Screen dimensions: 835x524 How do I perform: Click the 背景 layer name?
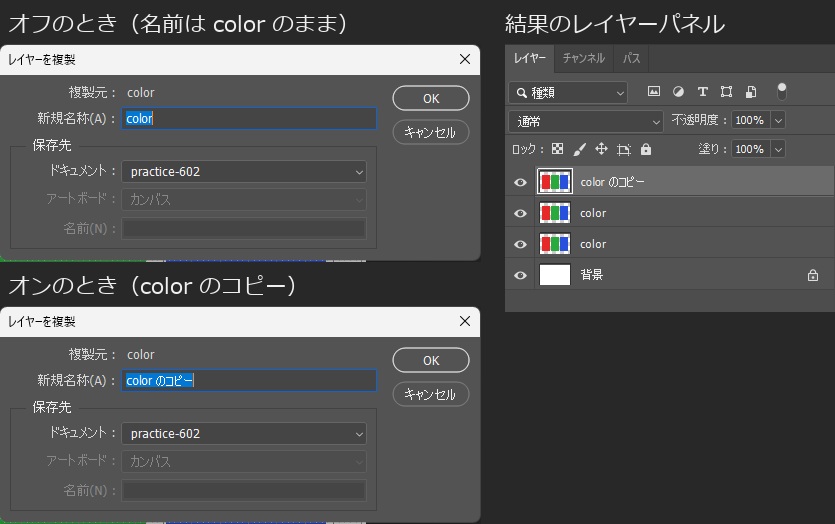tap(592, 275)
